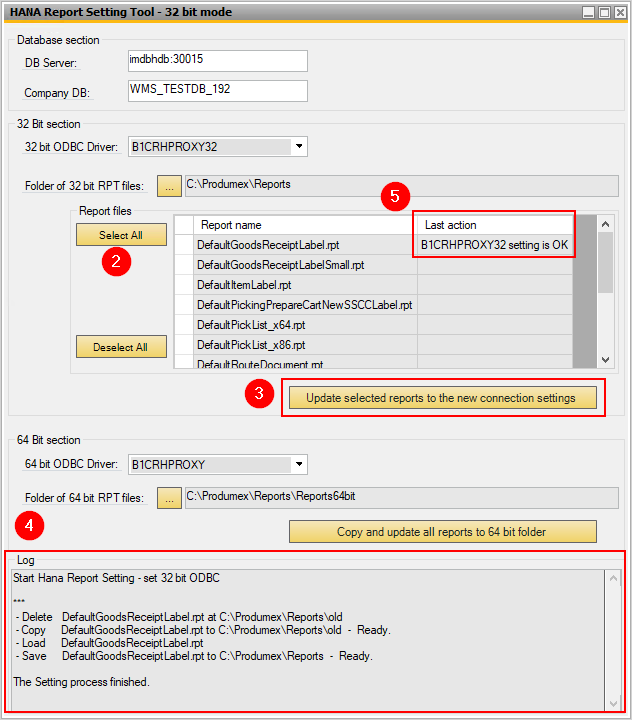Browse for the 64 bit RPT files folder
The image size is (632, 720).
(170, 498)
